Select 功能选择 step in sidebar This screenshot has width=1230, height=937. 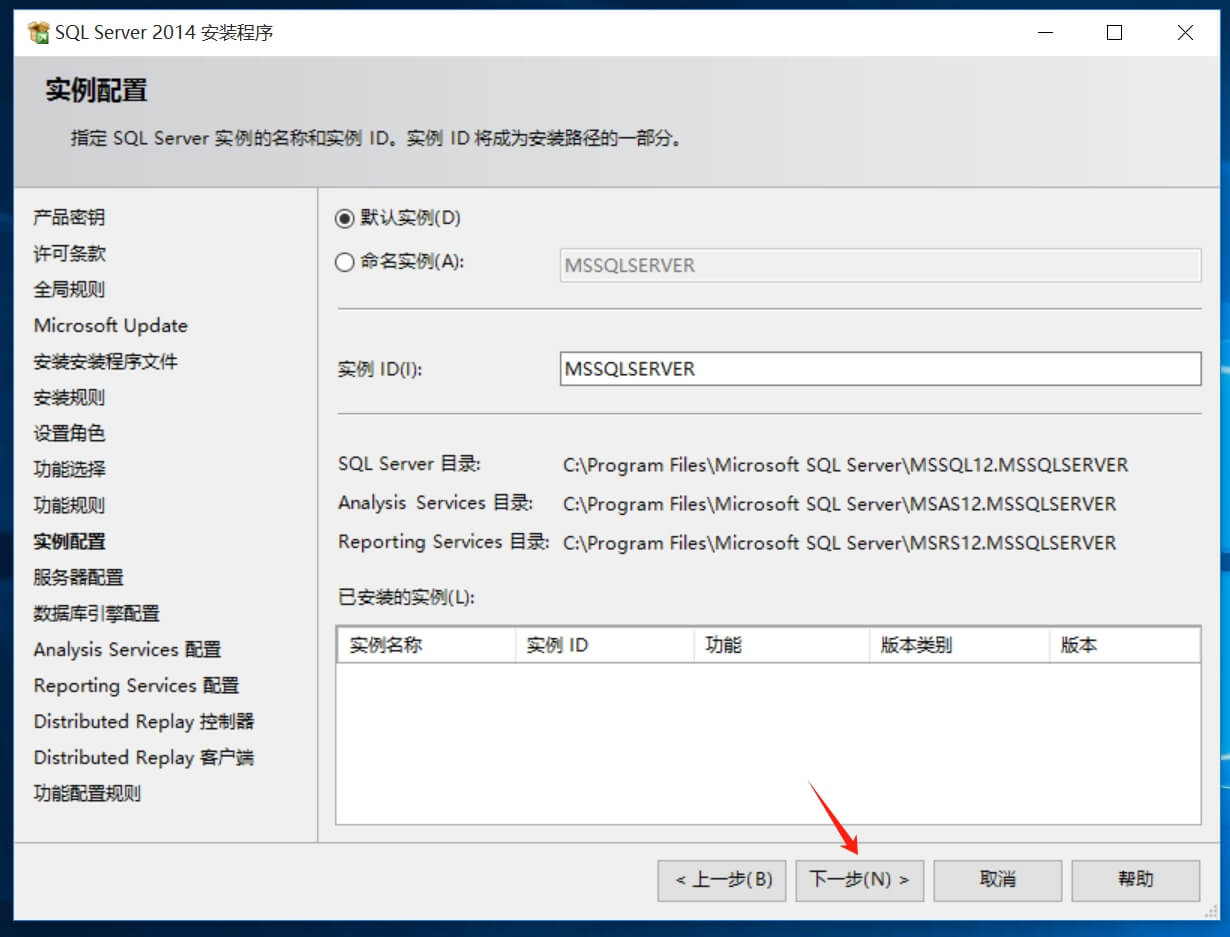pyautogui.click(x=69, y=469)
